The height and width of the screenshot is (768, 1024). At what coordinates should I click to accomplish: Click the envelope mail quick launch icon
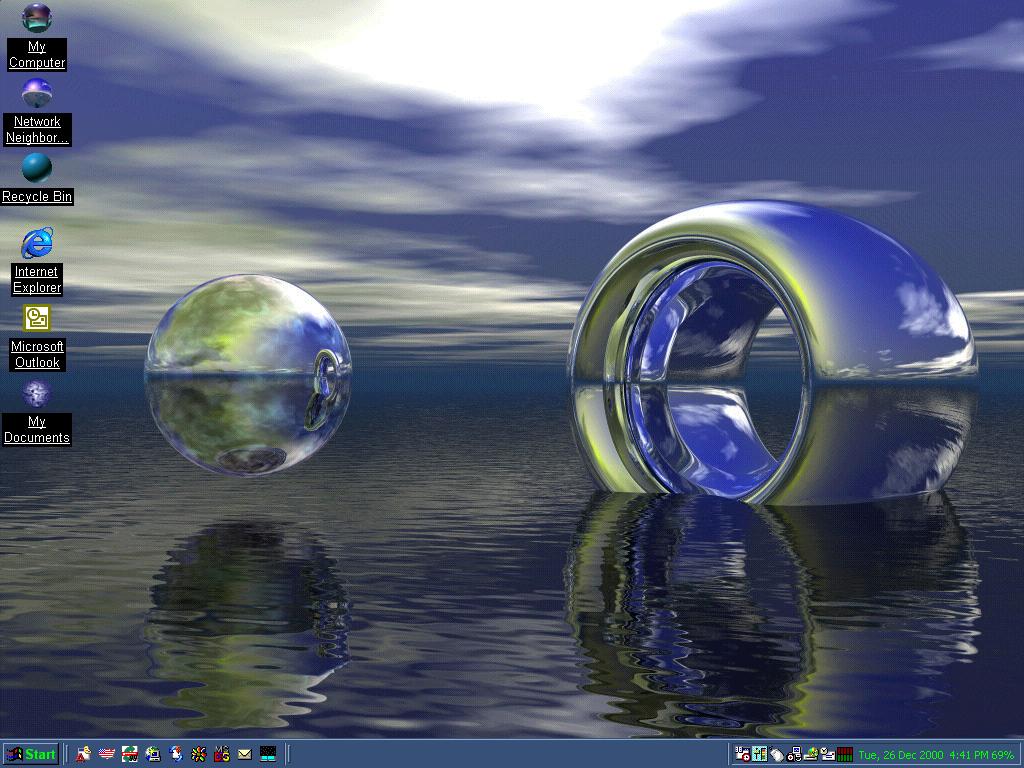[x=244, y=754]
